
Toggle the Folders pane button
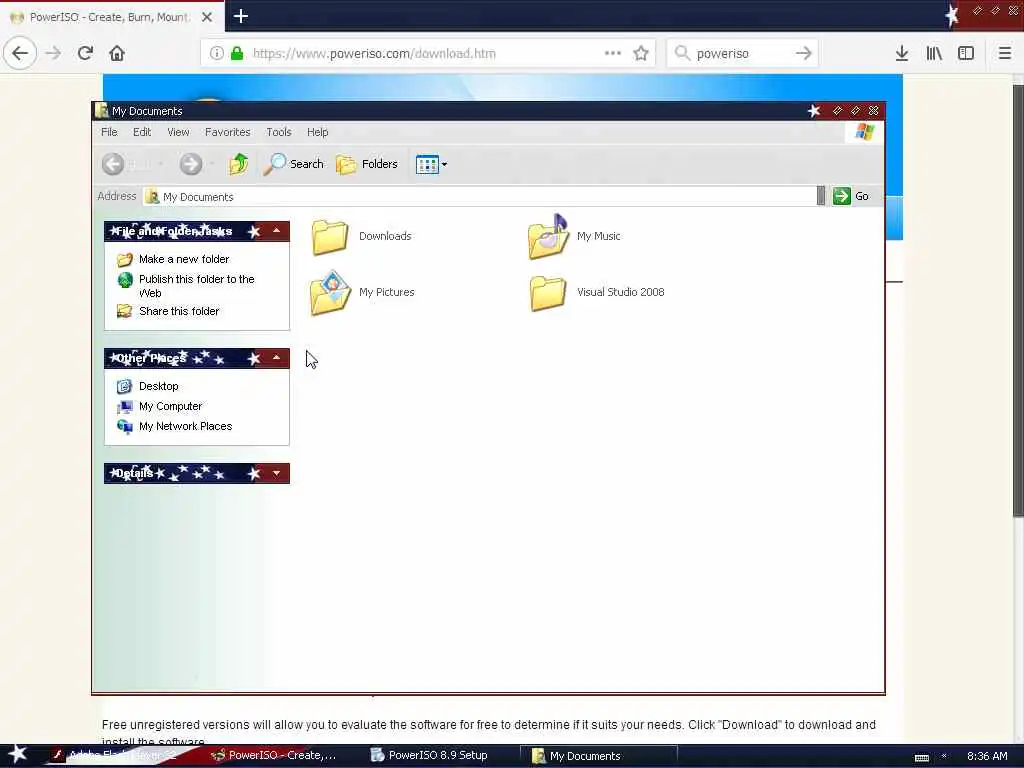(x=366, y=164)
